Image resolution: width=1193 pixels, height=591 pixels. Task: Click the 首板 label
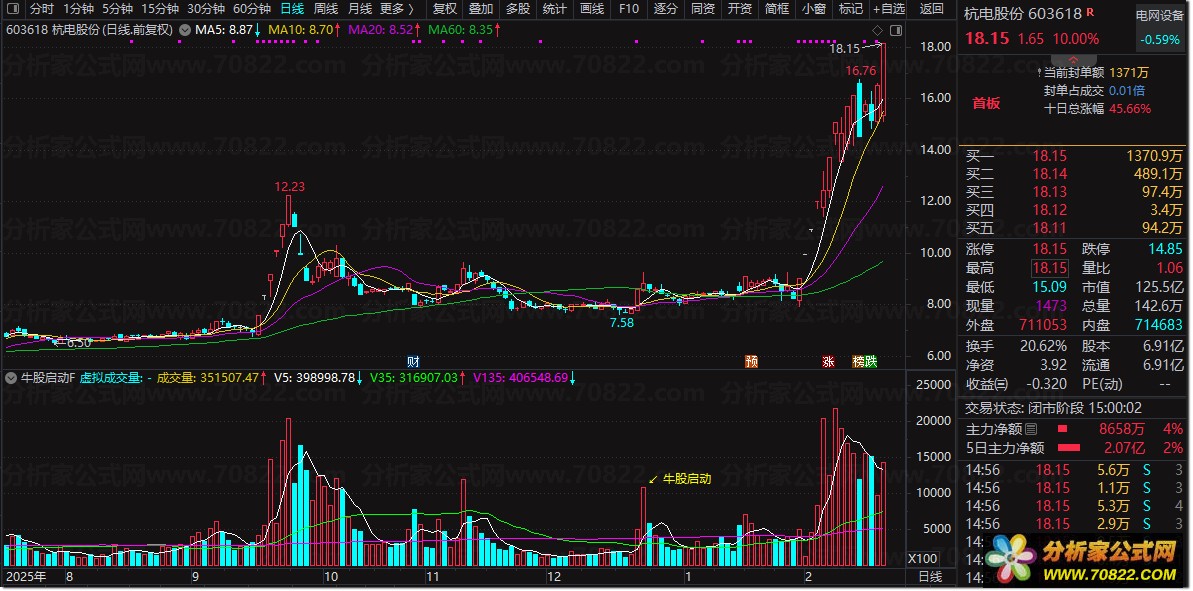pos(987,103)
